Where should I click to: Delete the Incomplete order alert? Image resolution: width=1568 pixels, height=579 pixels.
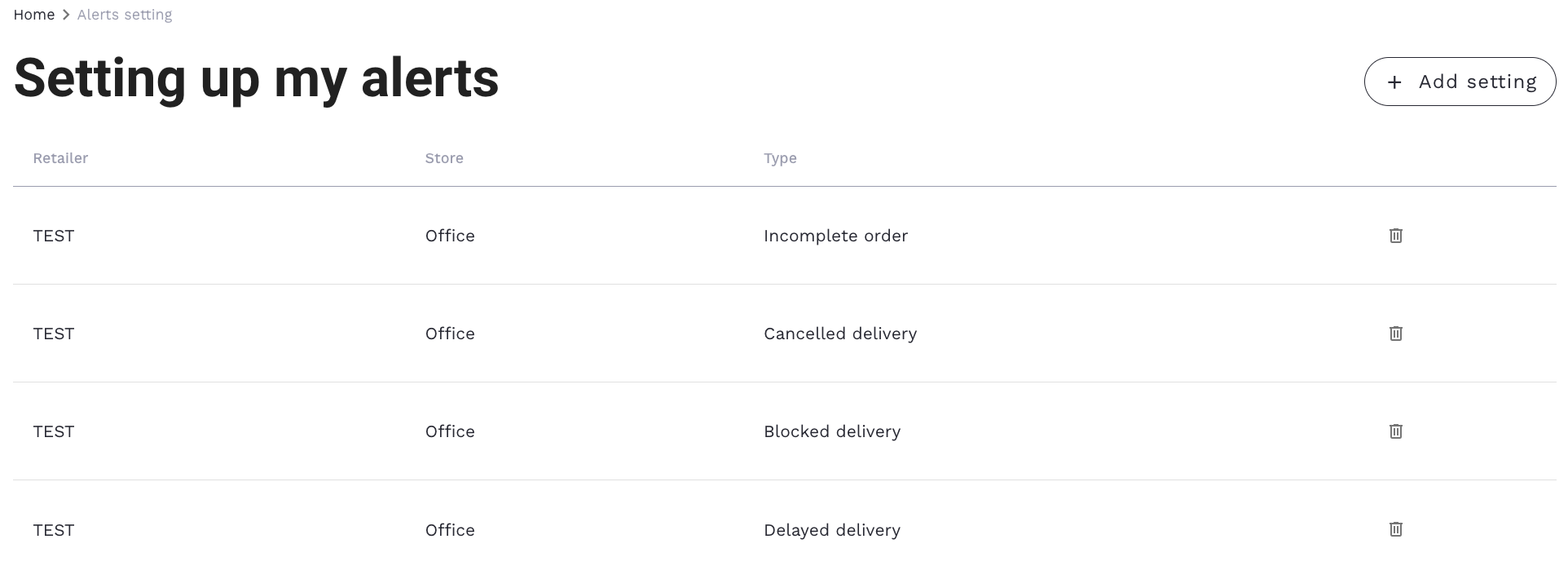pos(1395,236)
